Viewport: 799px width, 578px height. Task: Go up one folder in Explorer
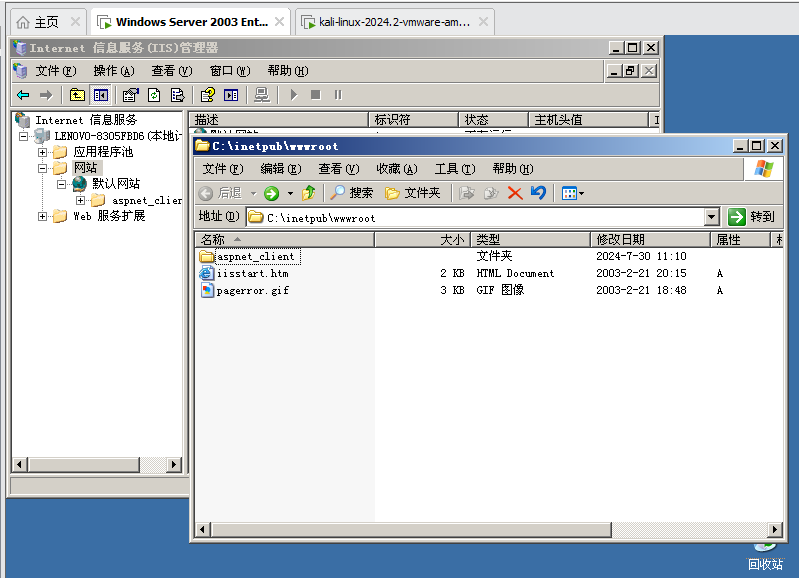pos(308,193)
